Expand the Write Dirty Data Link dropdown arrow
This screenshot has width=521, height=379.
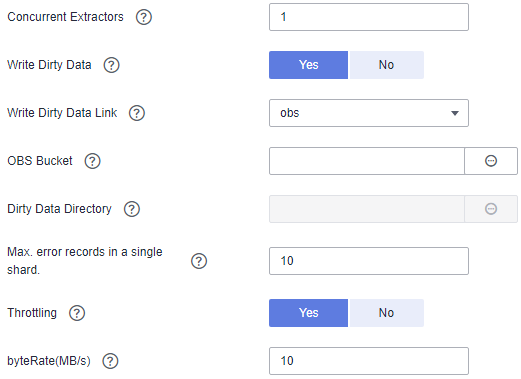[455, 113]
